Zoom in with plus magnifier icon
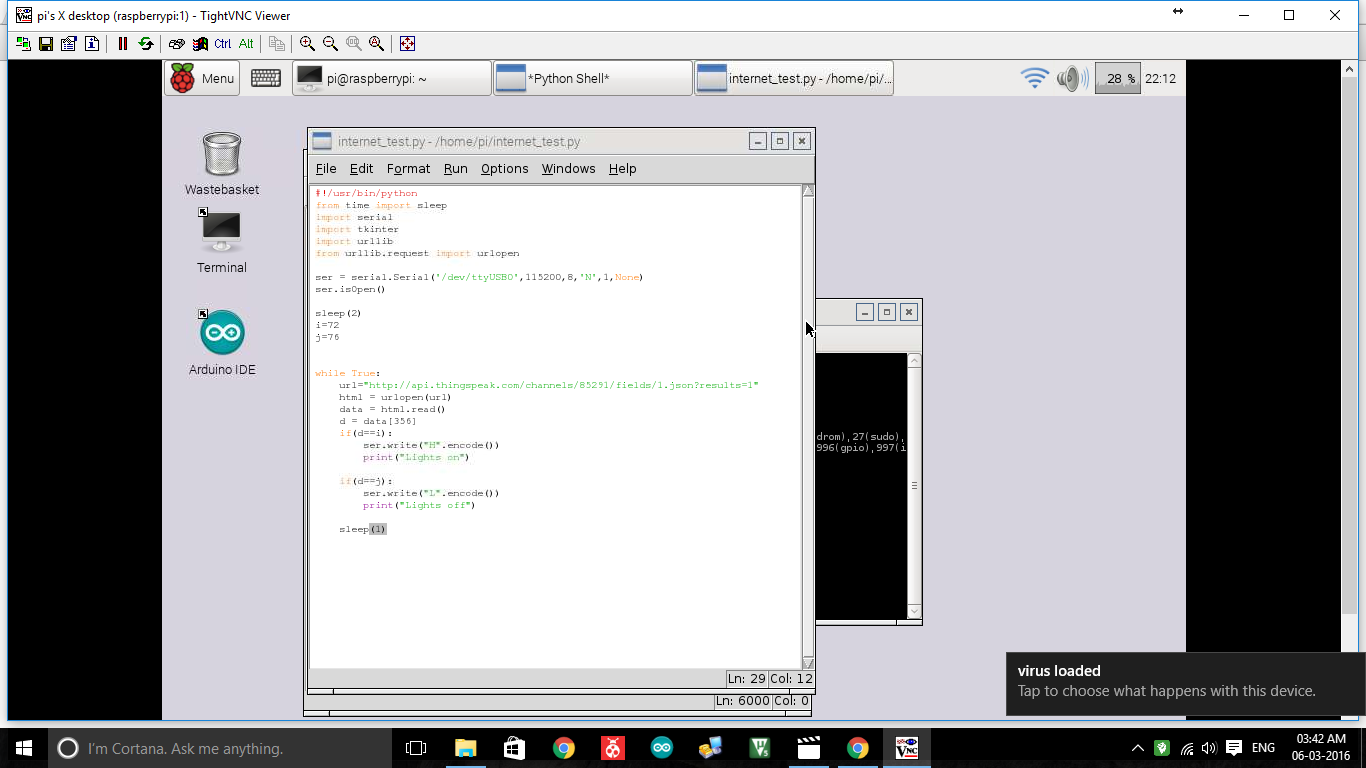Image resolution: width=1366 pixels, height=768 pixels. [307, 44]
